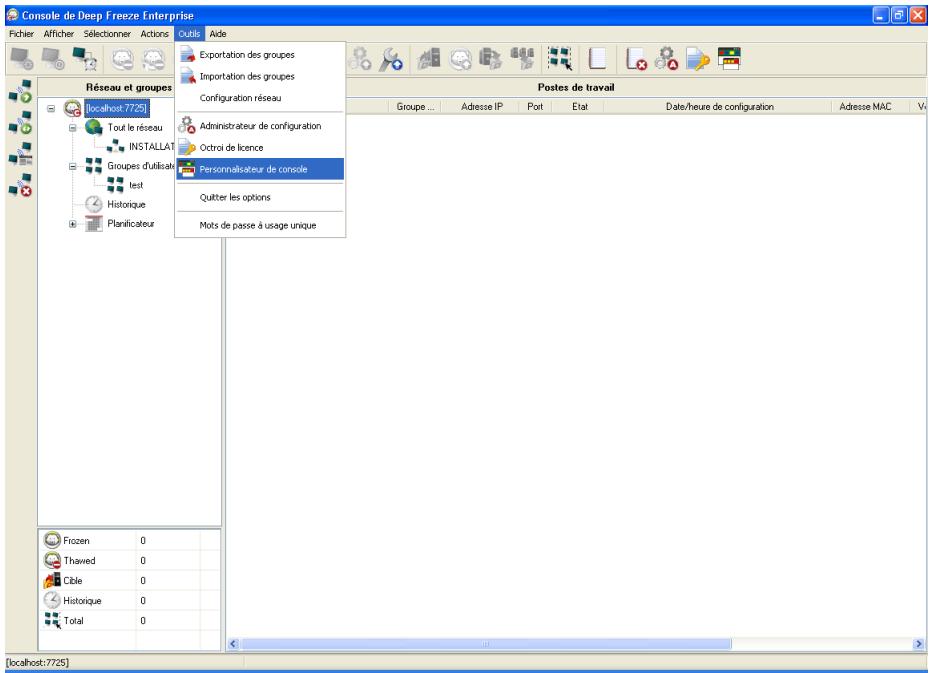929x673 pixels.
Task: Click the sidebar network icon with green double arrows
Action: coord(20,123)
